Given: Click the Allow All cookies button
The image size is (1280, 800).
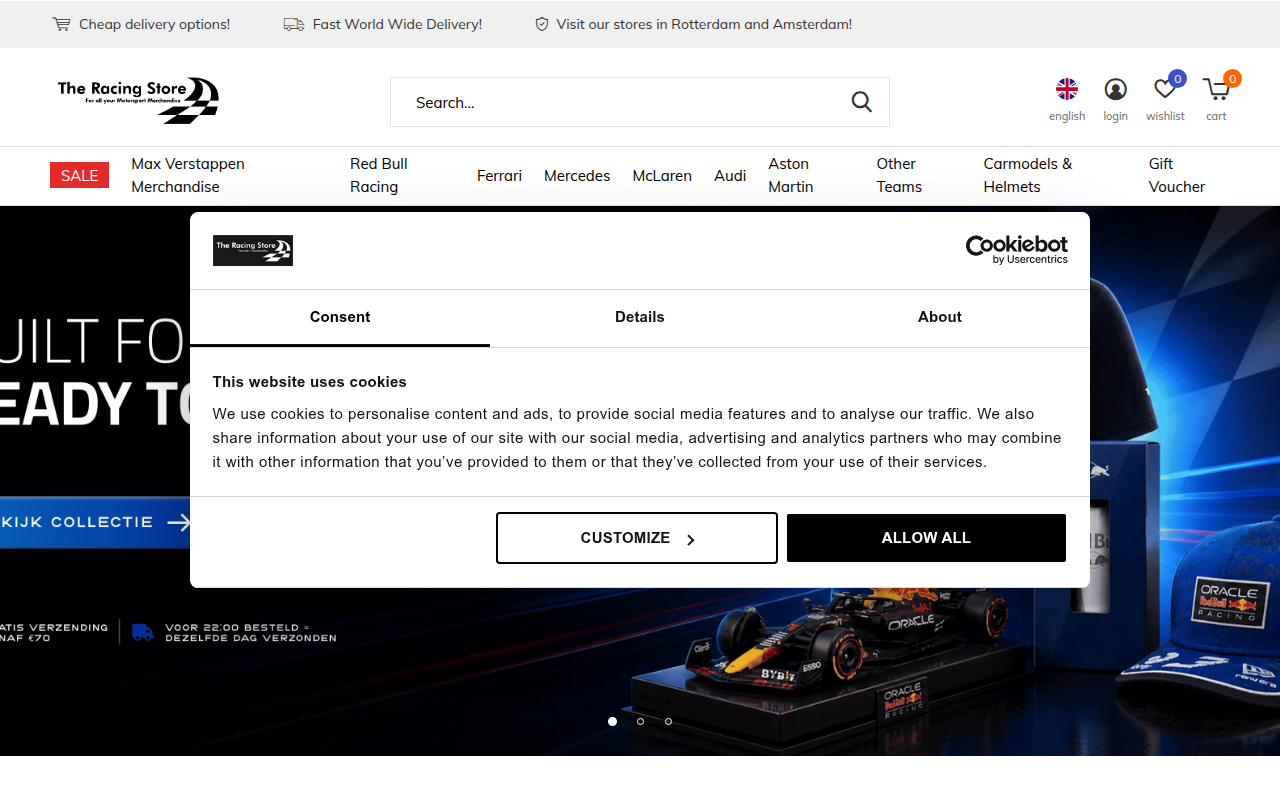Looking at the screenshot, I should click(x=926, y=538).
